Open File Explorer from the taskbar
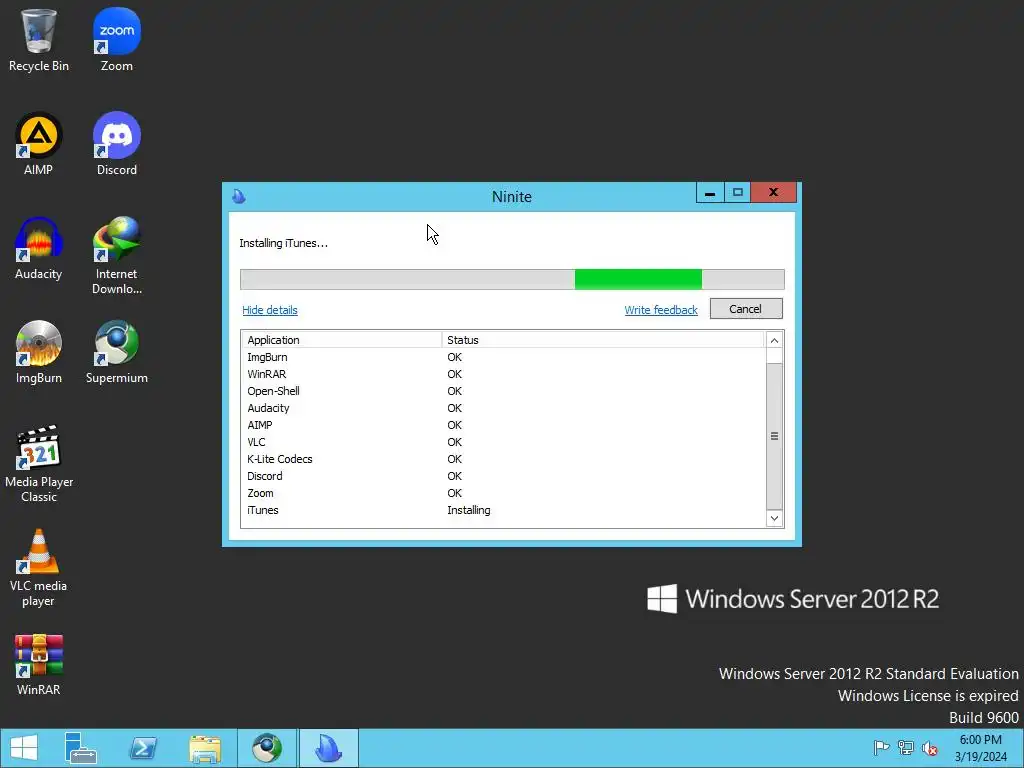Viewport: 1024px width, 768px height. click(x=205, y=748)
